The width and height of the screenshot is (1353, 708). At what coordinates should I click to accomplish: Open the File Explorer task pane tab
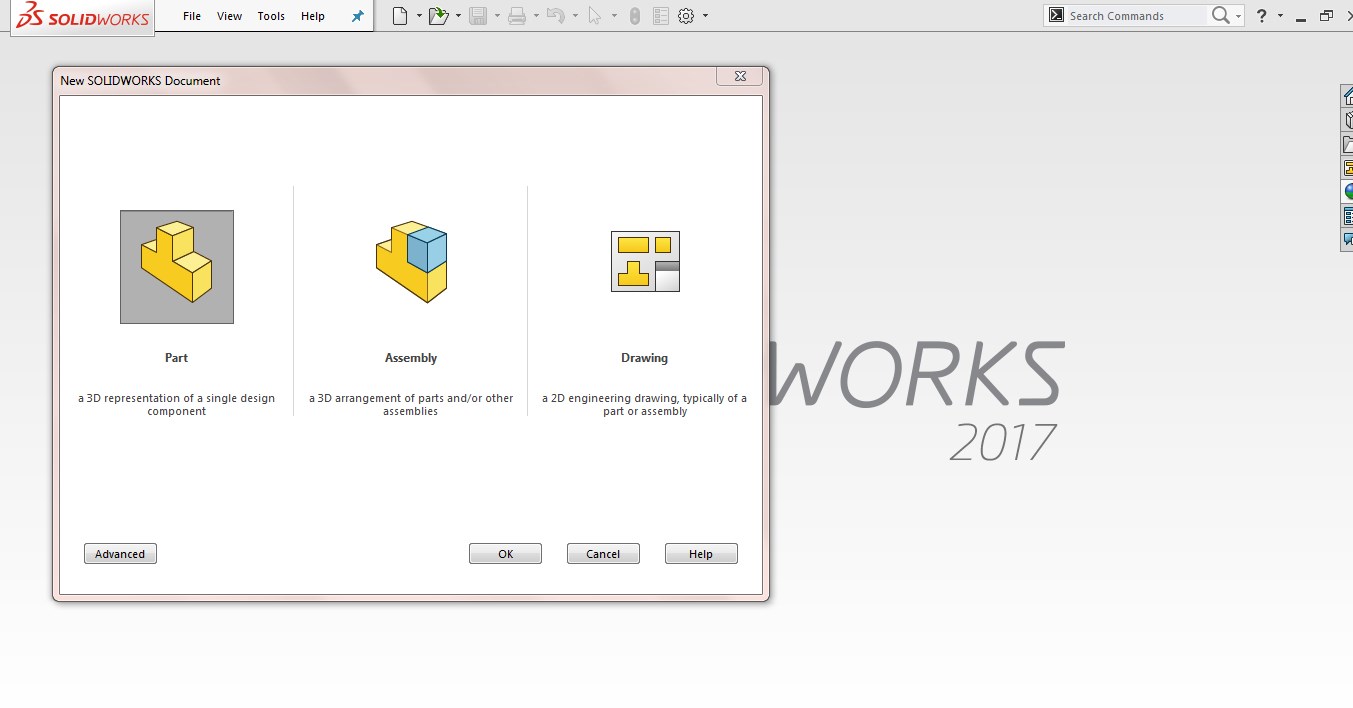[1348, 144]
